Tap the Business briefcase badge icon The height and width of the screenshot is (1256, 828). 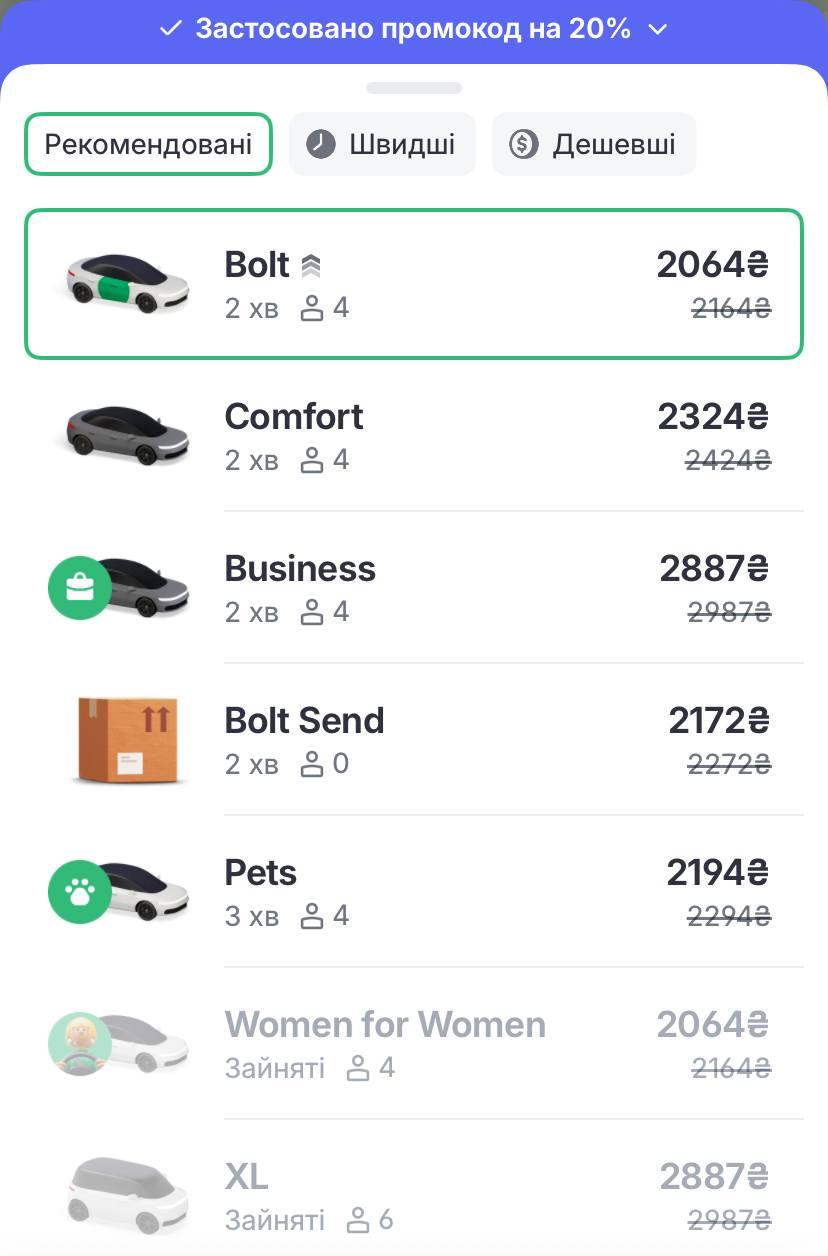tap(79, 588)
